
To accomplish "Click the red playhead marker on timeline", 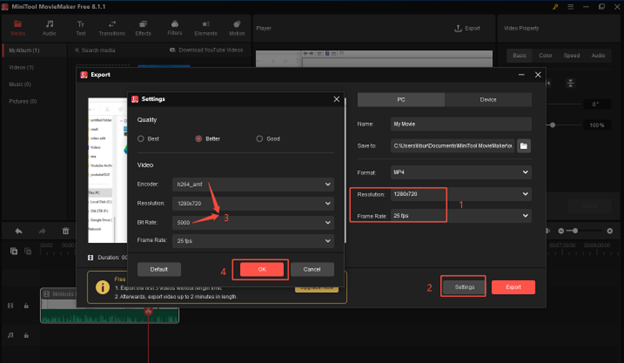I will [x=148, y=311].
